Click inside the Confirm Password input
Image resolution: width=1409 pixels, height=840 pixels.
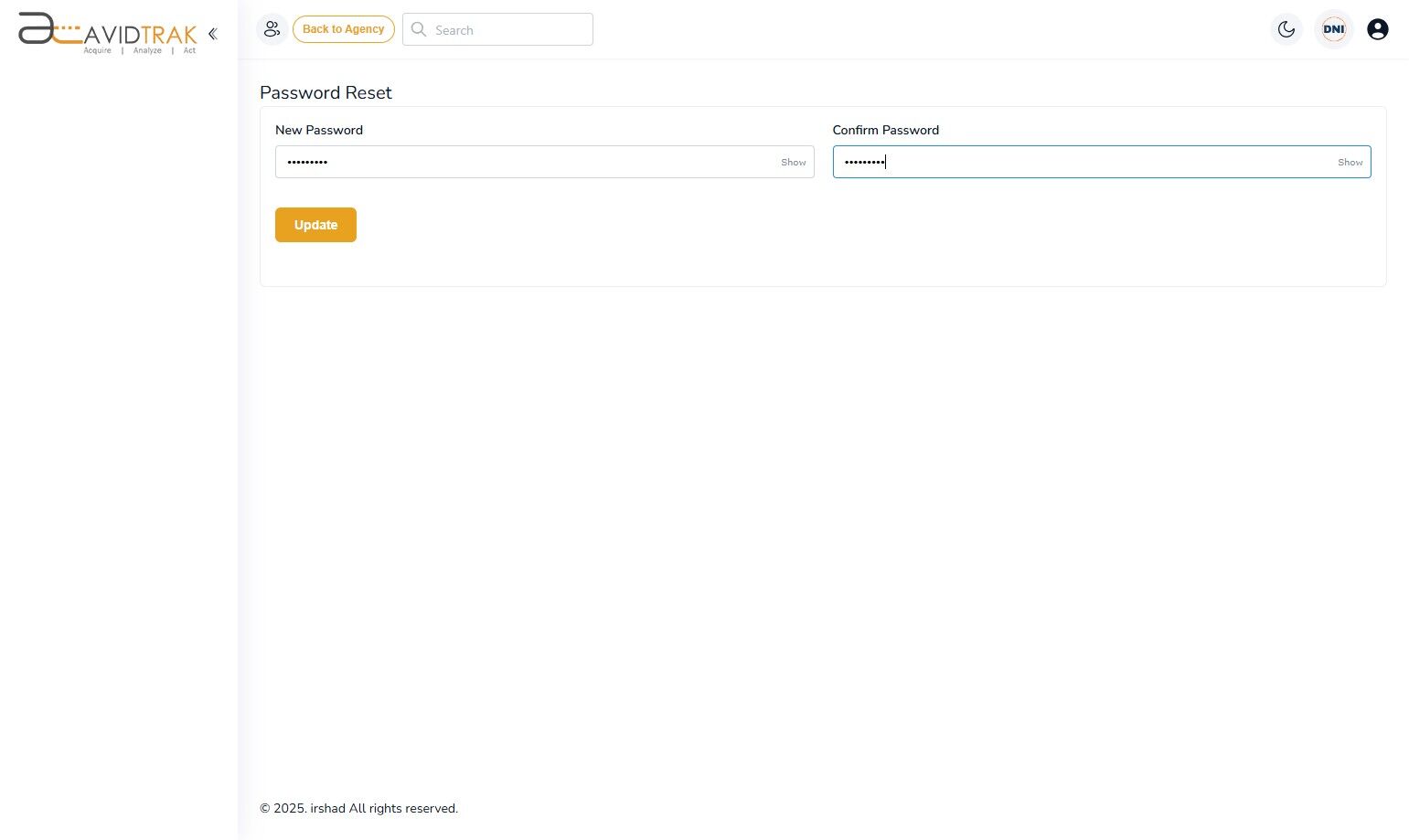click(x=1051, y=162)
